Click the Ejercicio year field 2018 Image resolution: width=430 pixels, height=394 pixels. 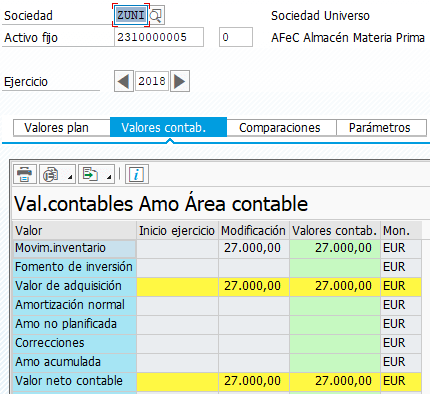click(x=152, y=81)
